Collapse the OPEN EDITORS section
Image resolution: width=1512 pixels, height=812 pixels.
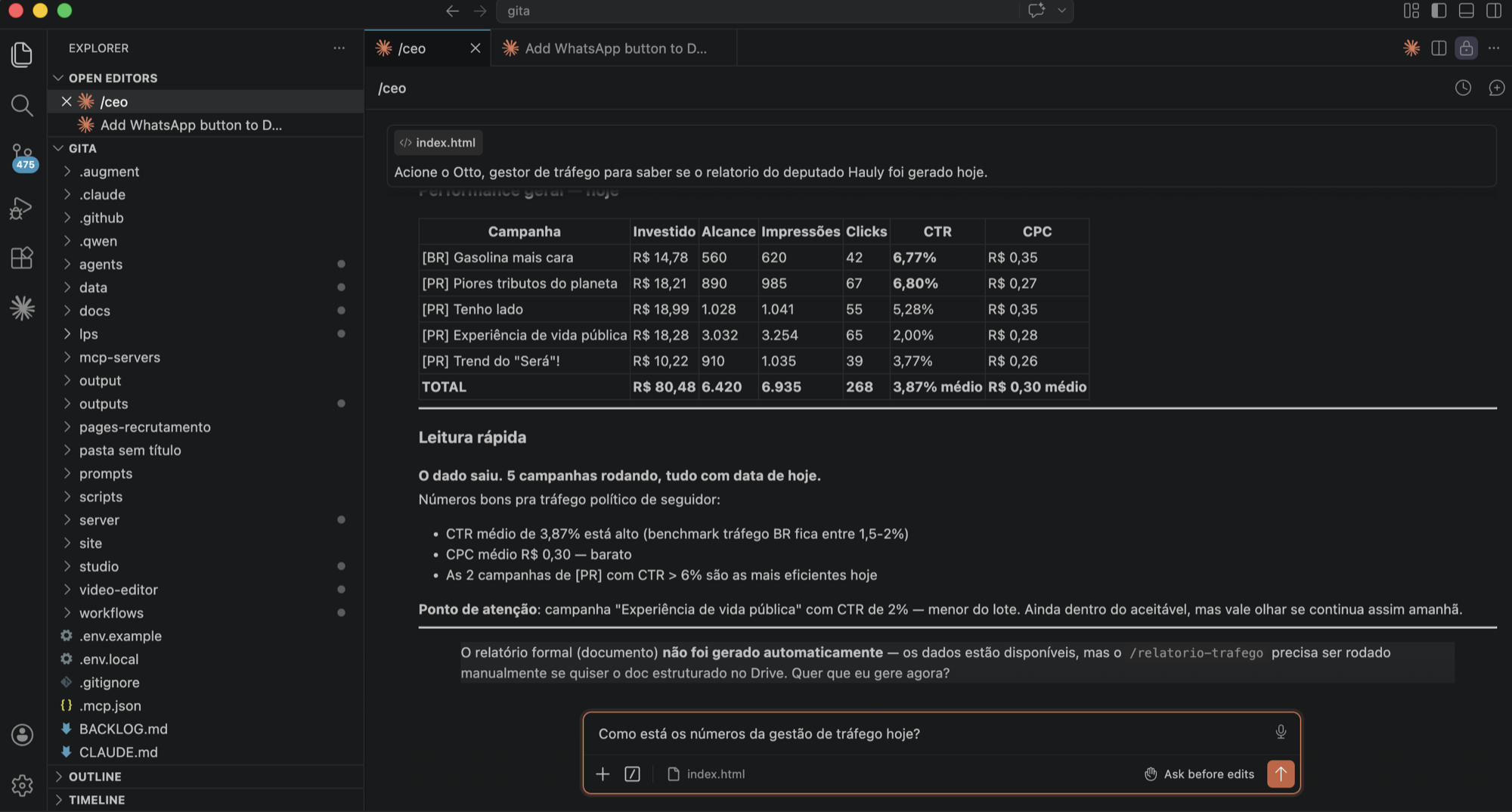pos(113,78)
